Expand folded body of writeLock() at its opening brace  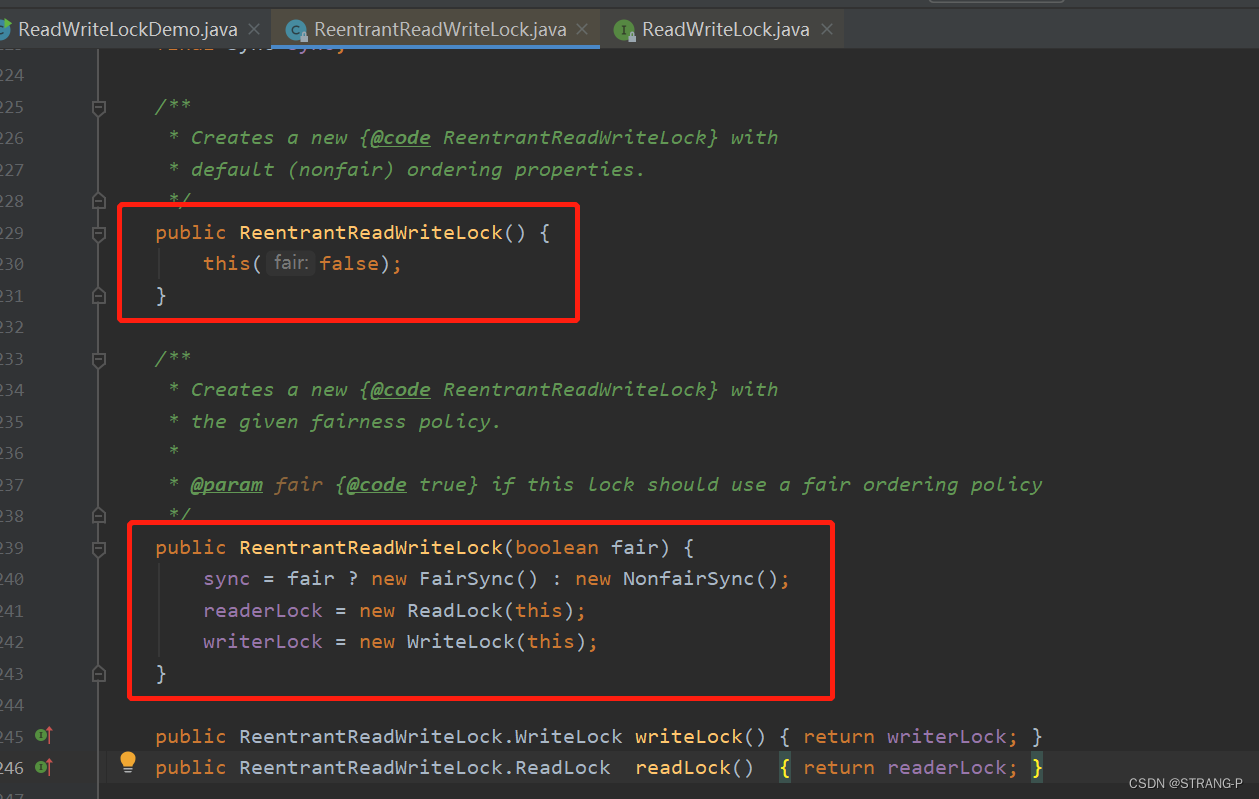(785, 737)
